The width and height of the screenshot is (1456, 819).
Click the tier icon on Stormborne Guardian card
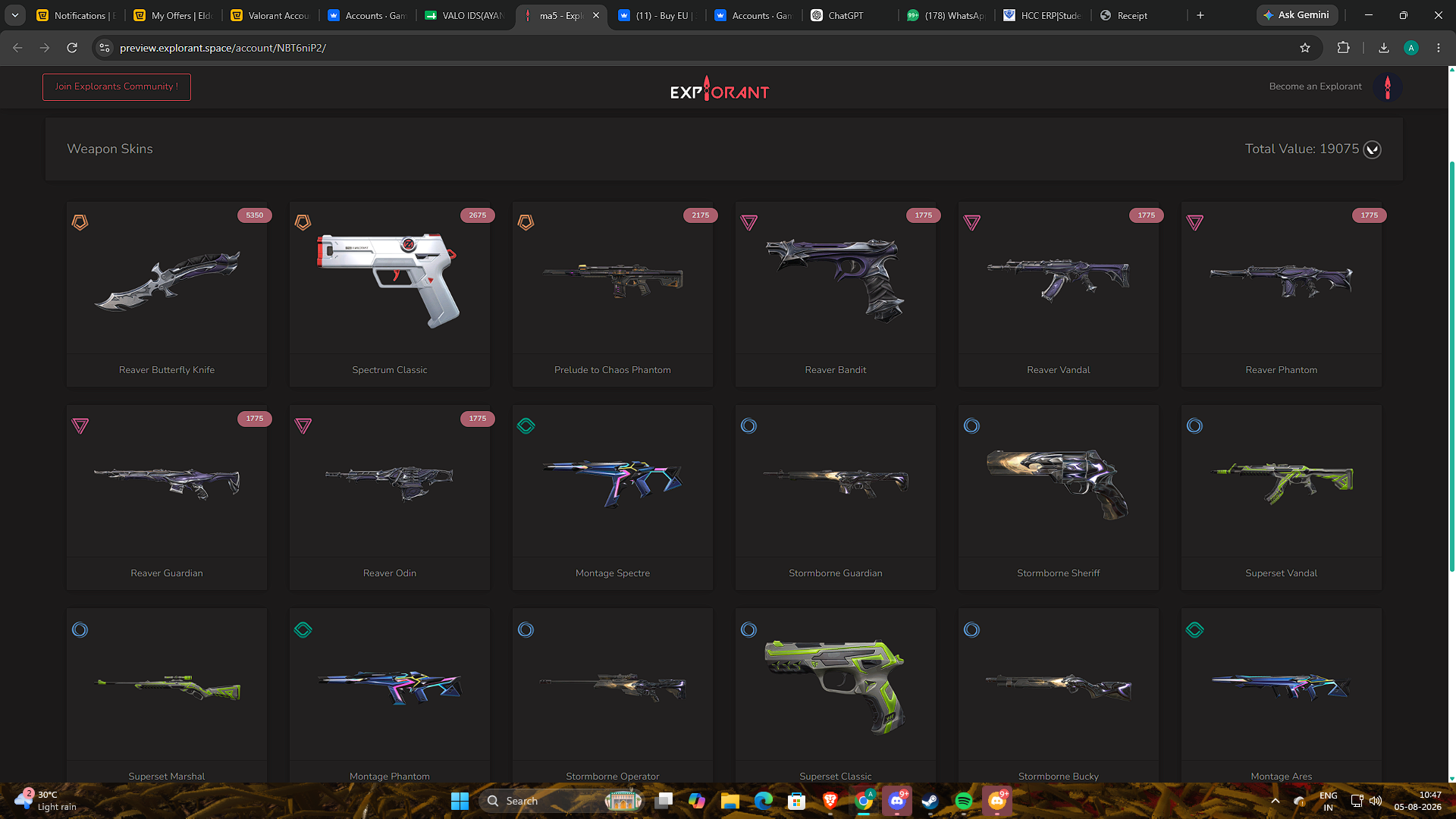(x=748, y=425)
